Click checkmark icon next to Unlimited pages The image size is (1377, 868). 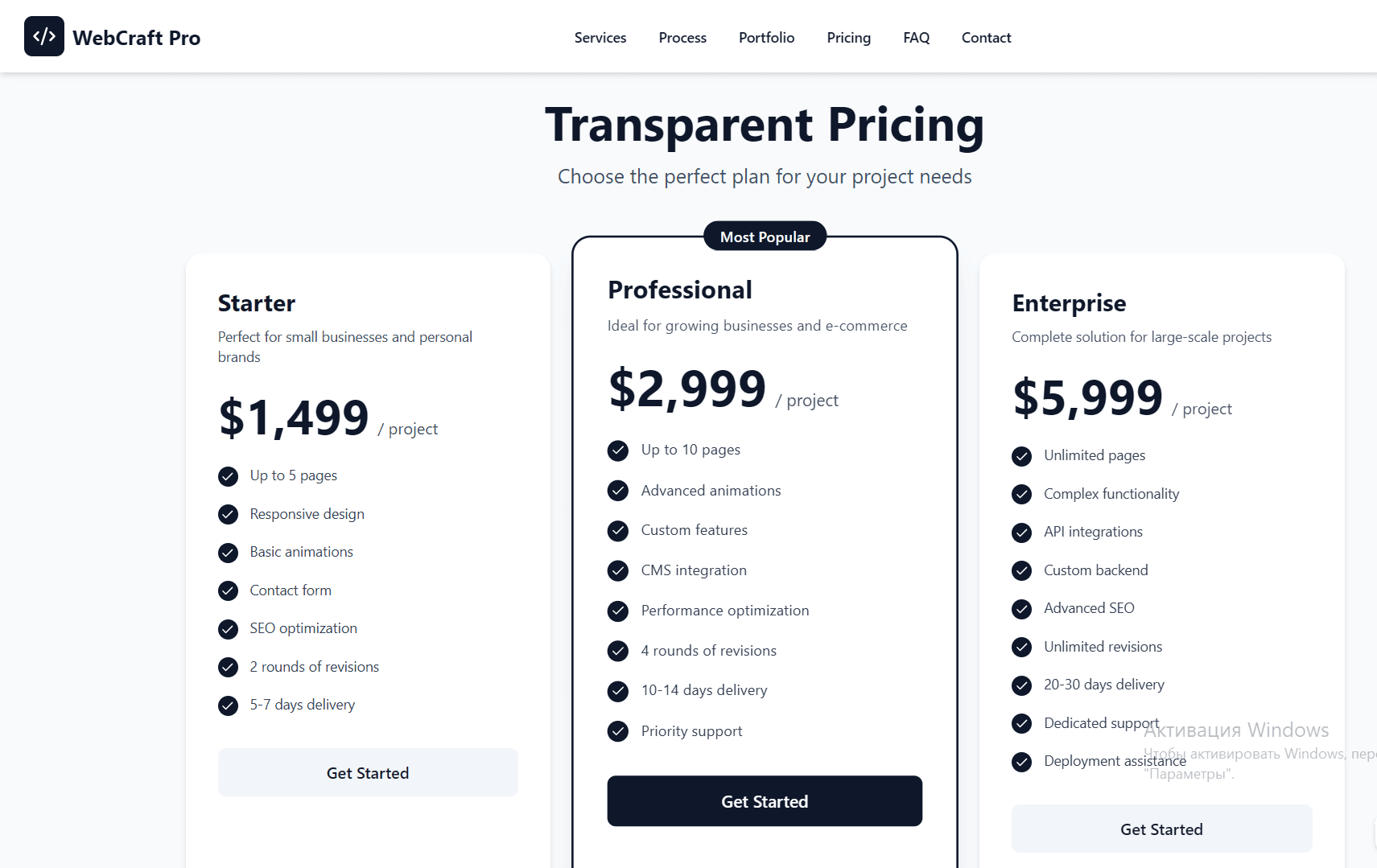coord(1022,456)
